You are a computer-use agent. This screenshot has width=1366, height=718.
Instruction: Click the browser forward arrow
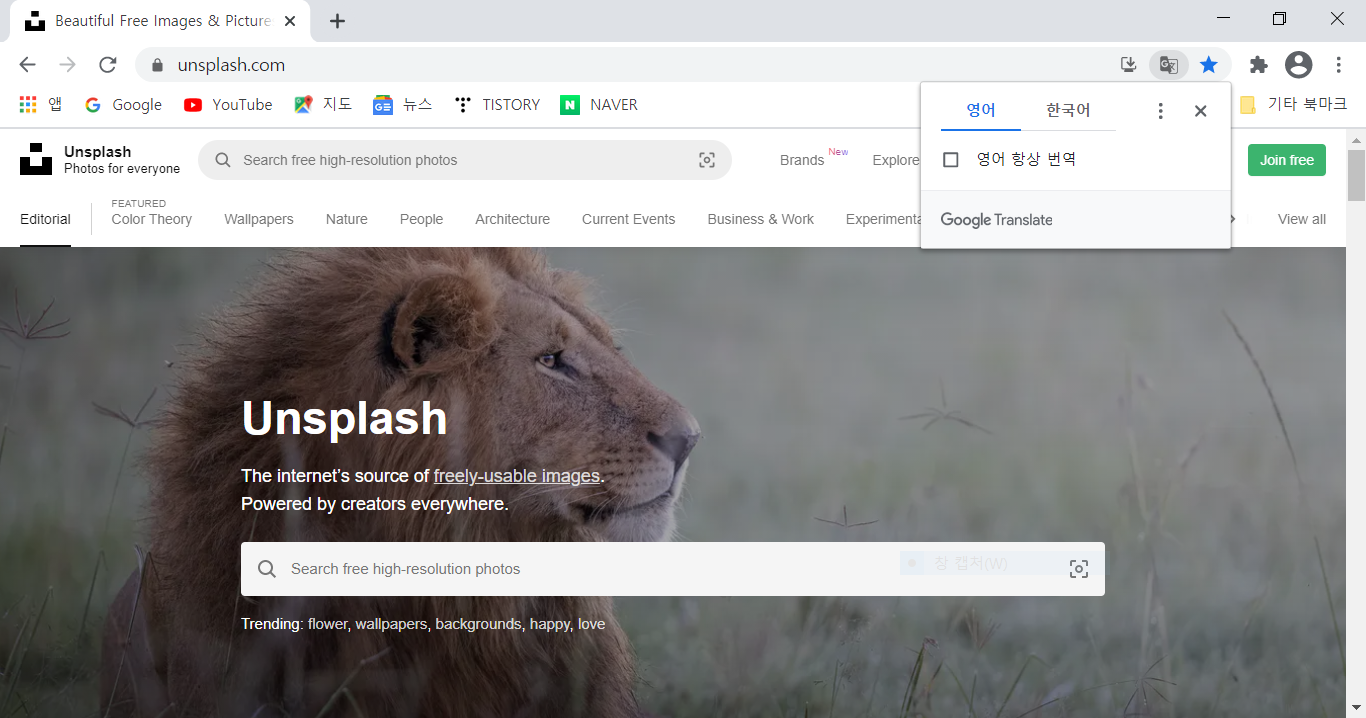[x=67, y=65]
